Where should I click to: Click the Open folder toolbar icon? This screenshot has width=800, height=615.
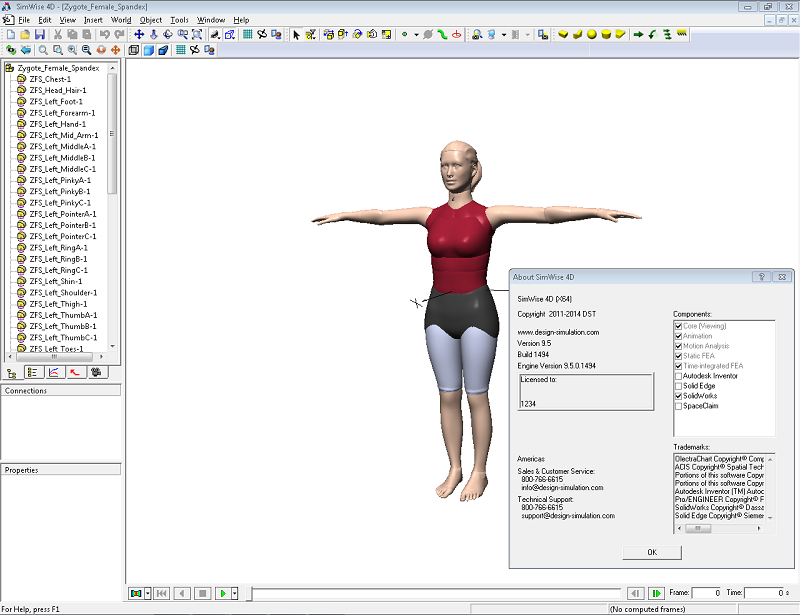pos(25,34)
